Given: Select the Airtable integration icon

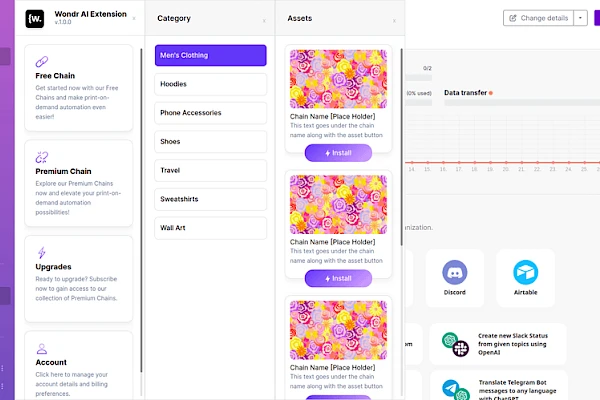Looking at the screenshot, I should (x=526, y=272).
